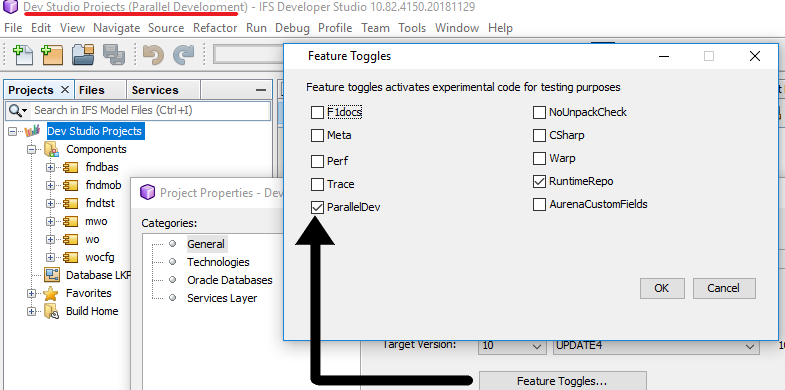Image resolution: width=785 pixels, height=390 pixels.
Task: Tick the Warp checkbox
Action: pos(539,159)
